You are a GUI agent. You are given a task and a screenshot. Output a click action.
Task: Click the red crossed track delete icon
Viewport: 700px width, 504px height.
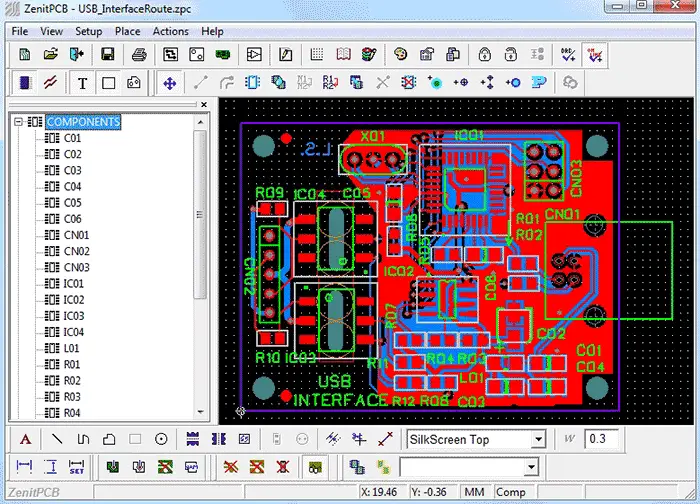tap(231, 467)
